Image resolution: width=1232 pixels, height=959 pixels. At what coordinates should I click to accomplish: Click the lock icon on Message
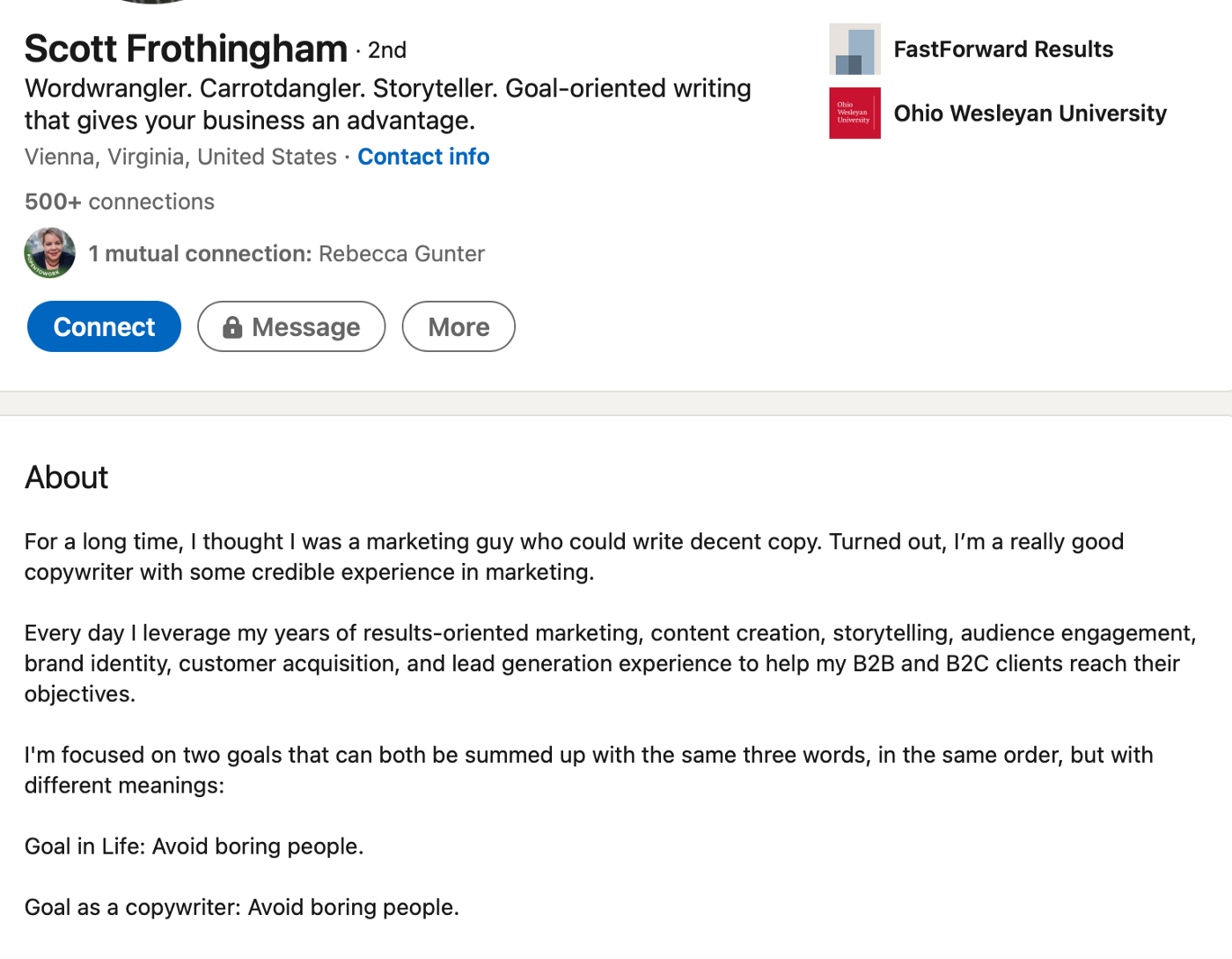[x=232, y=327]
